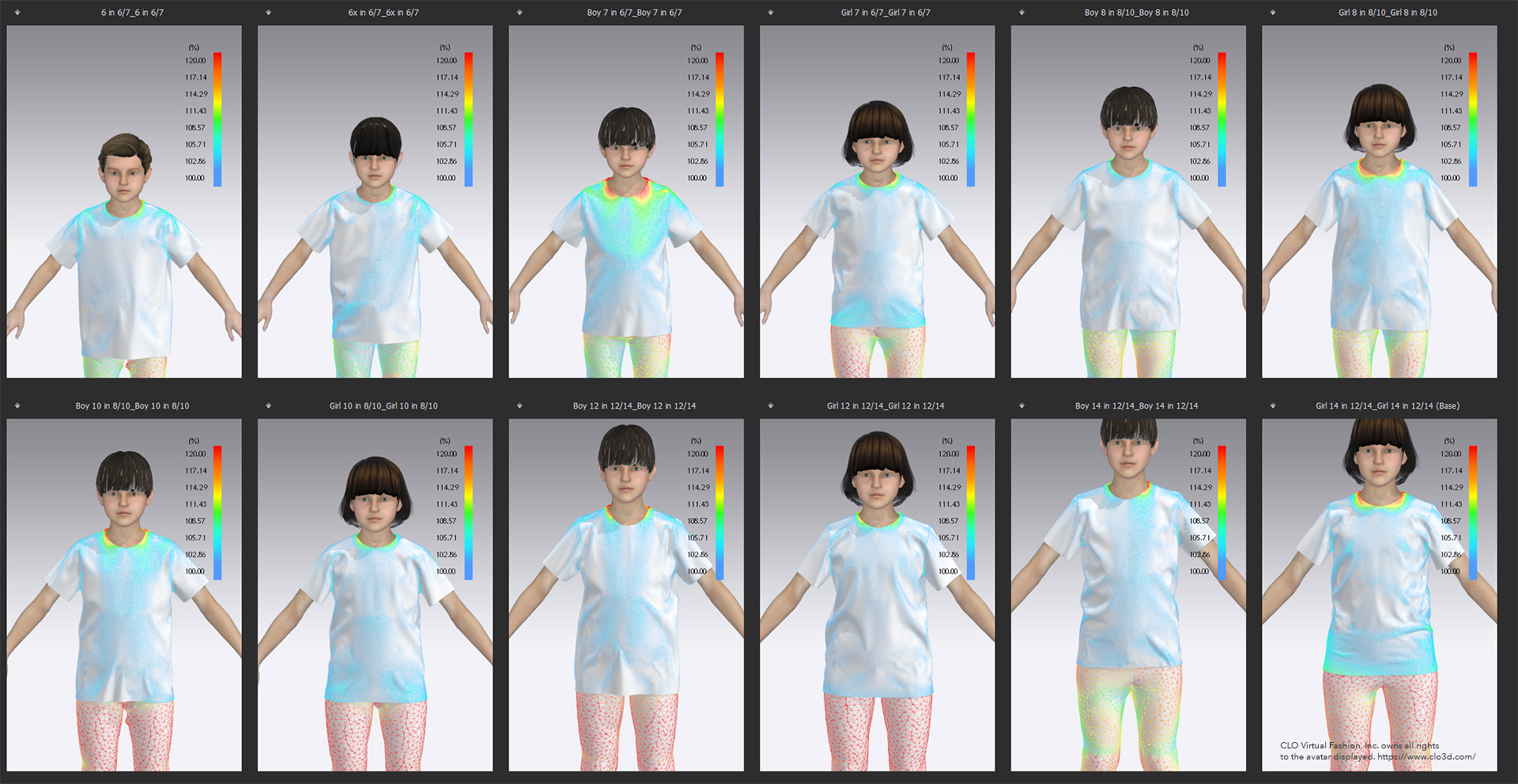
Task: Click the panel icon beside "6 in 6/7_6 in 6/7"
Action: [x=18, y=12]
